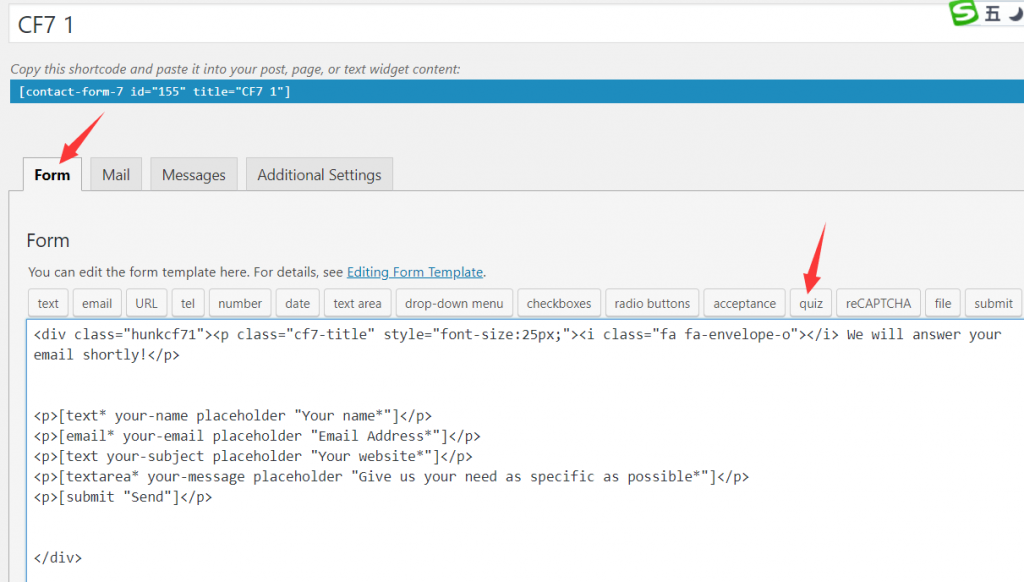1024x582 pixels.
Task: Add a tel field tag
Action: (188, 303)
